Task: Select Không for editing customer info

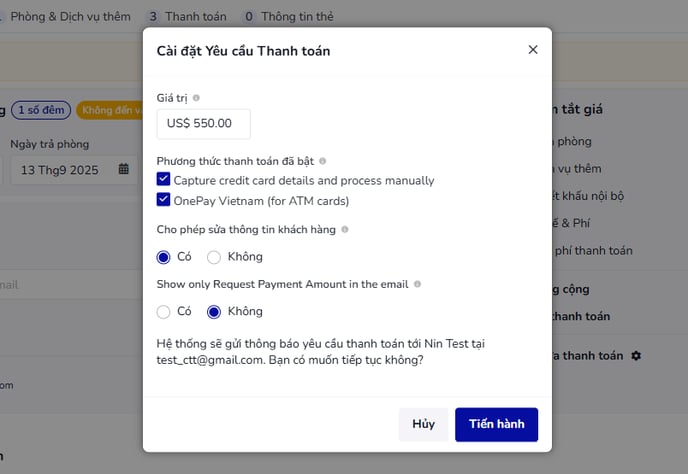Action: 214,257
